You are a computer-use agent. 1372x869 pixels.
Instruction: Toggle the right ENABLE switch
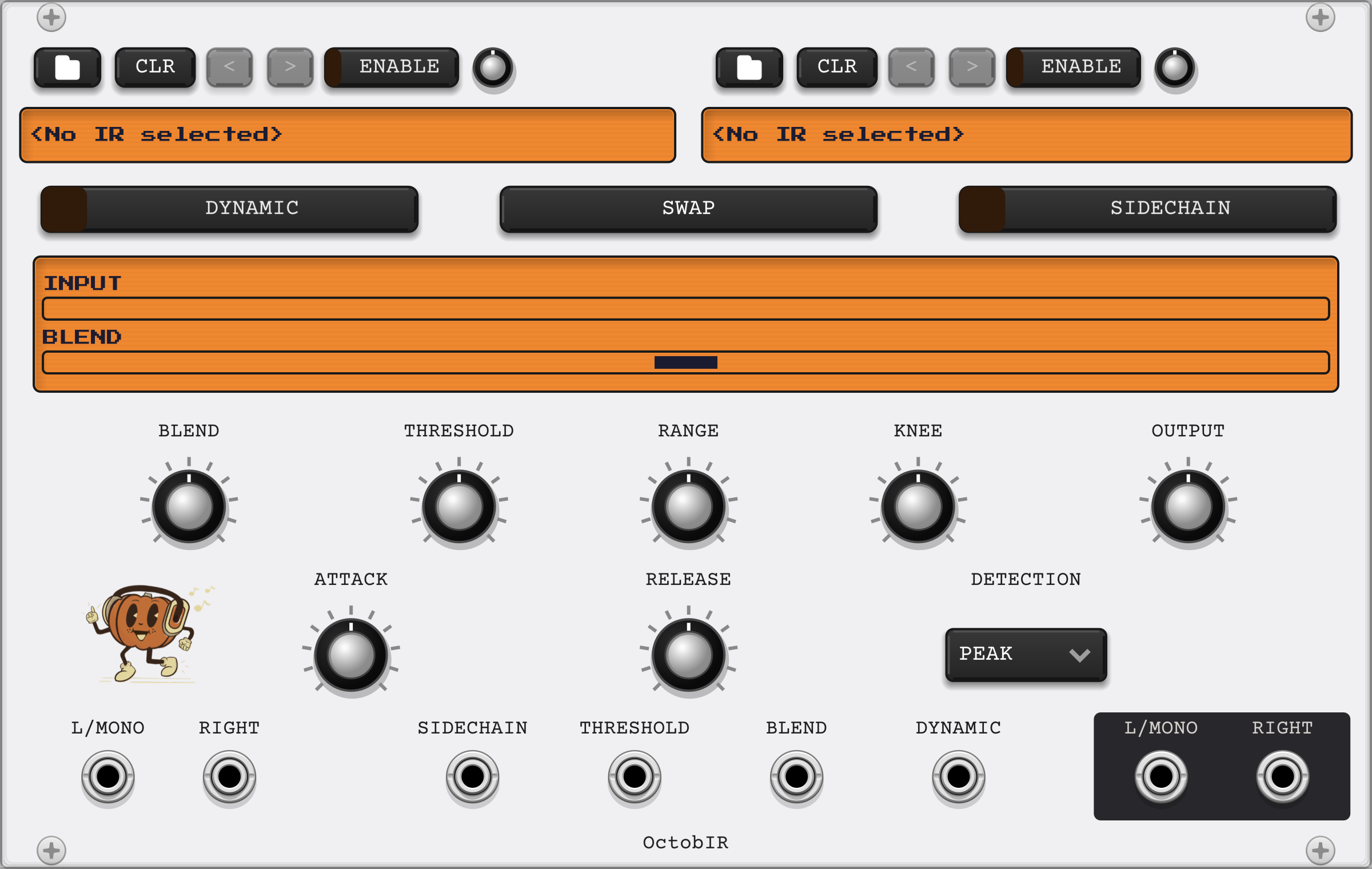1074,67
